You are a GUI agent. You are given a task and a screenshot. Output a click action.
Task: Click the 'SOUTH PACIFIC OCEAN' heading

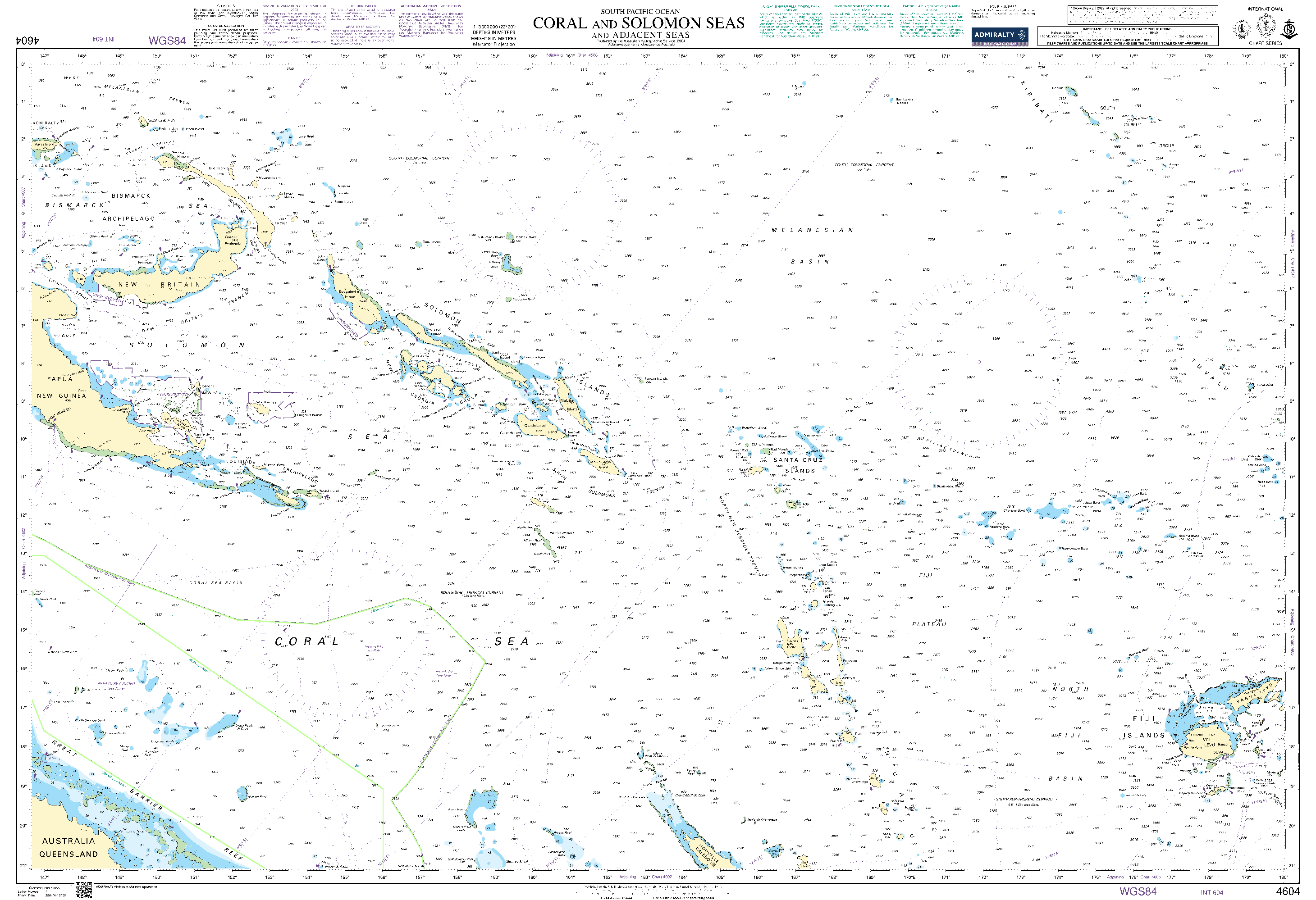coord(640,11)
